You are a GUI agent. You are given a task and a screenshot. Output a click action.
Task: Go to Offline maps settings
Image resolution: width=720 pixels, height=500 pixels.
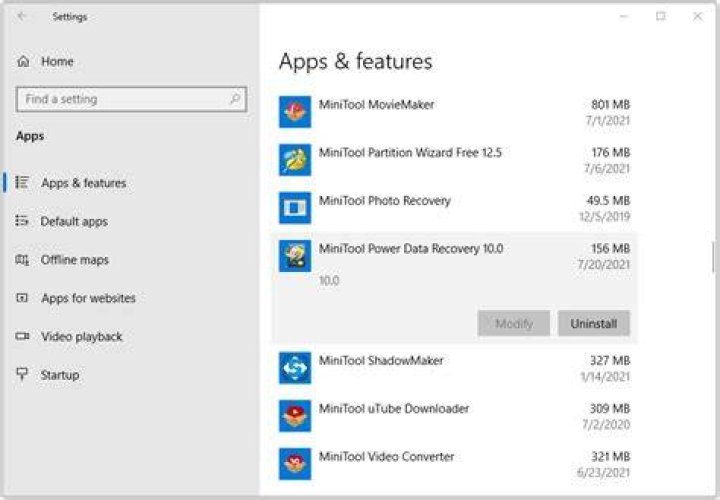75,260
